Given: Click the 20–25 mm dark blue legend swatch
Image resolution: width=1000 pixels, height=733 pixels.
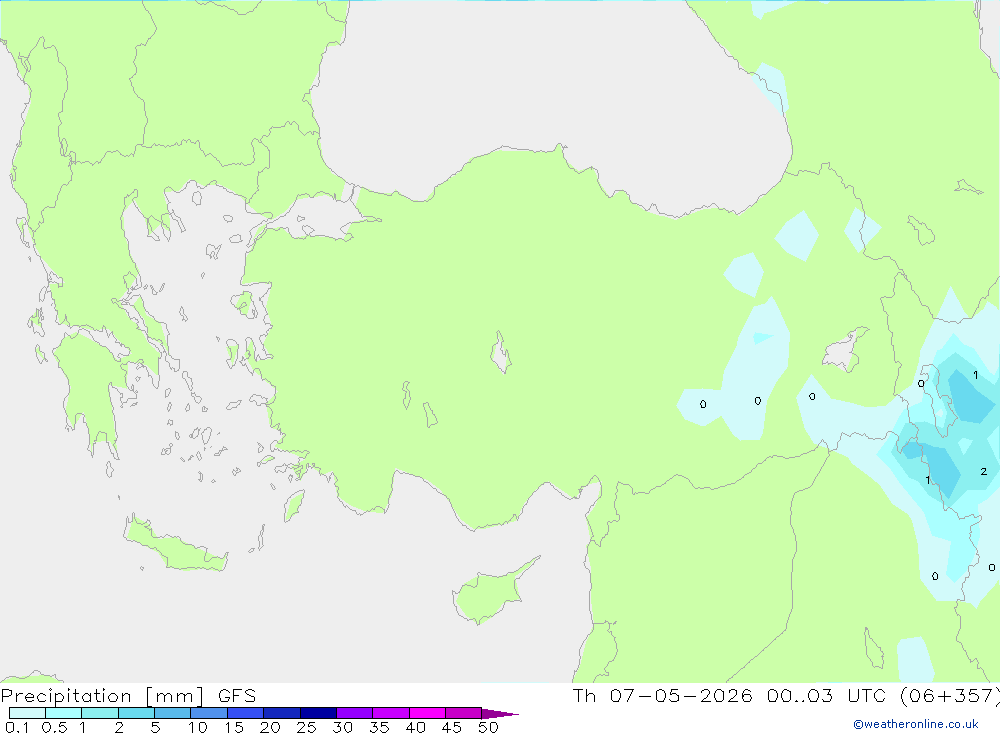Looking at the screenshot, I should [x=281, y=713].
